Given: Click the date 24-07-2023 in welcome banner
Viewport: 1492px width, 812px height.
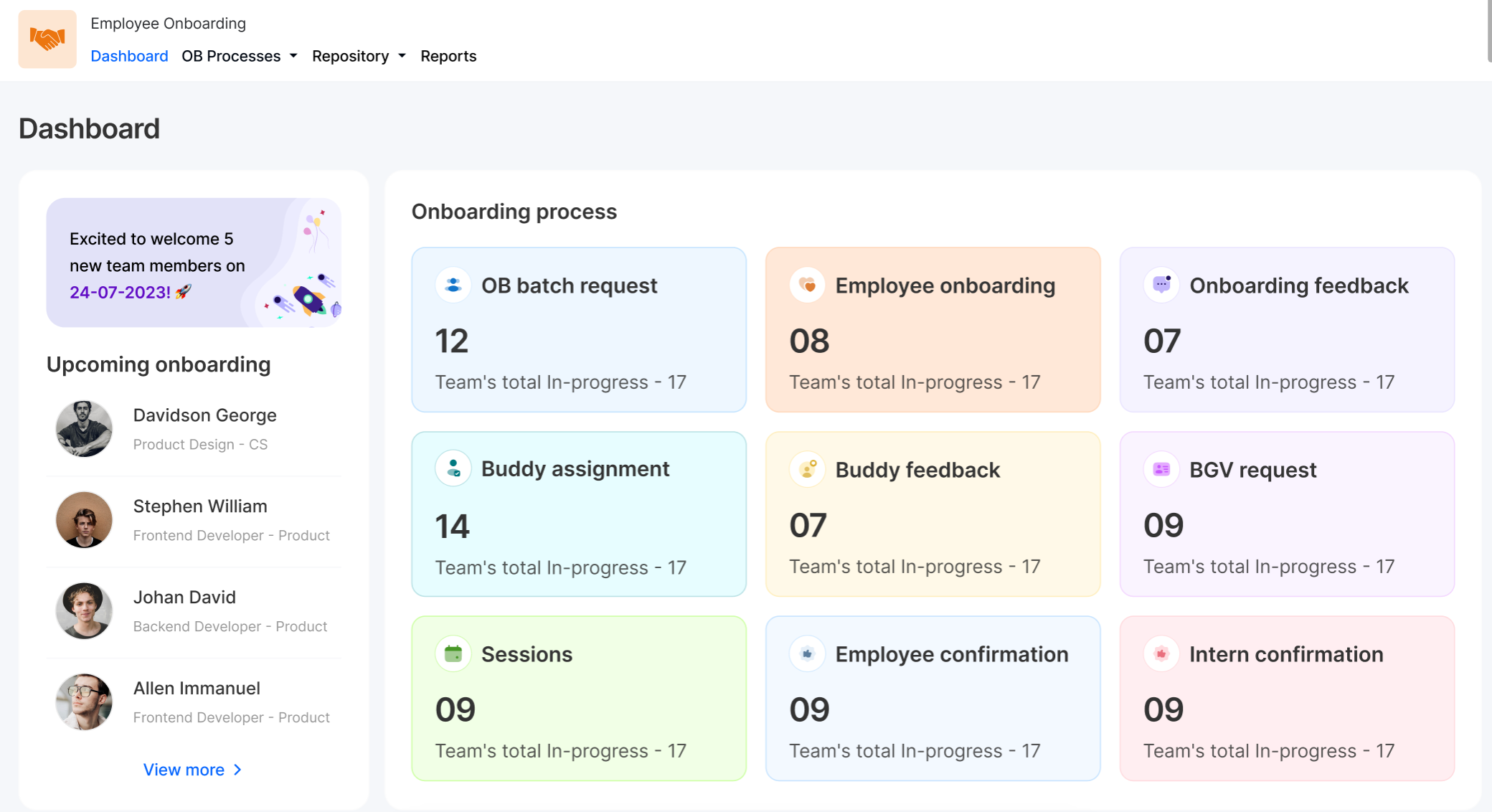Looking at the screenshot, I should coord(120,293).
